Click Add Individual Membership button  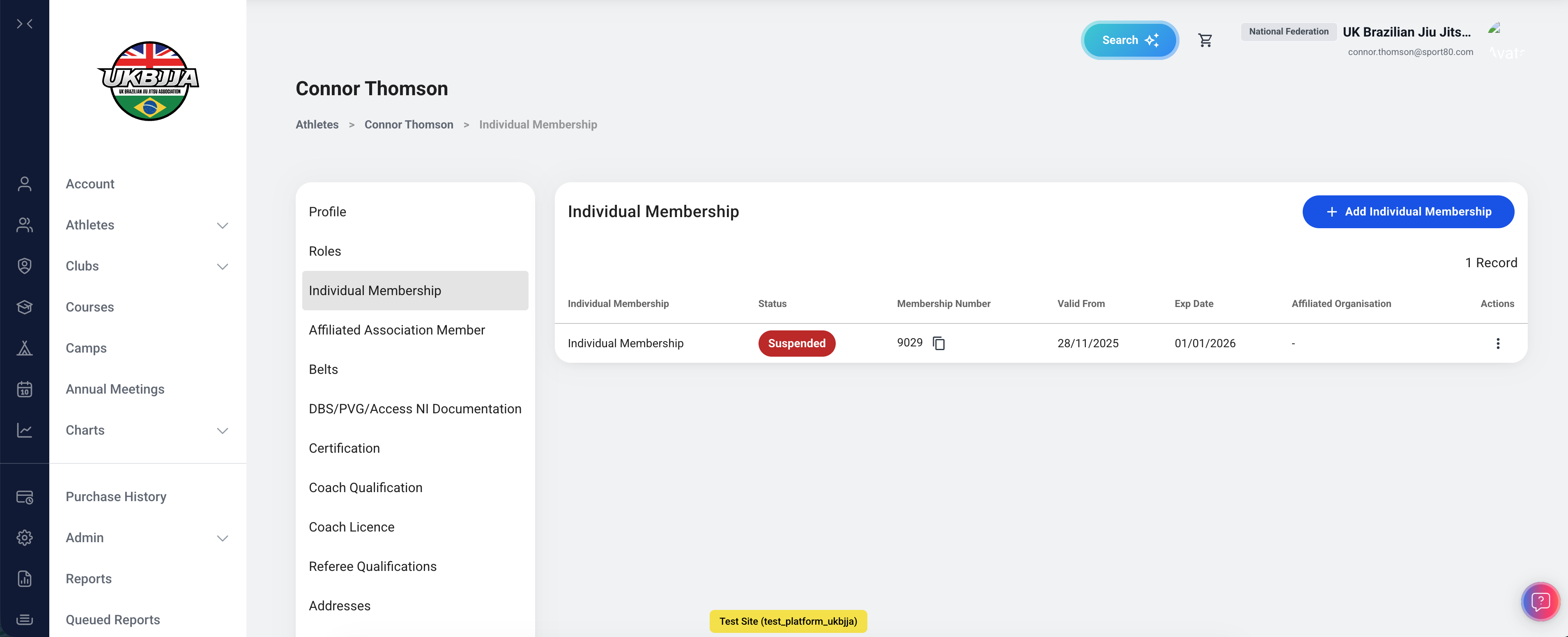click(1408, 212)
